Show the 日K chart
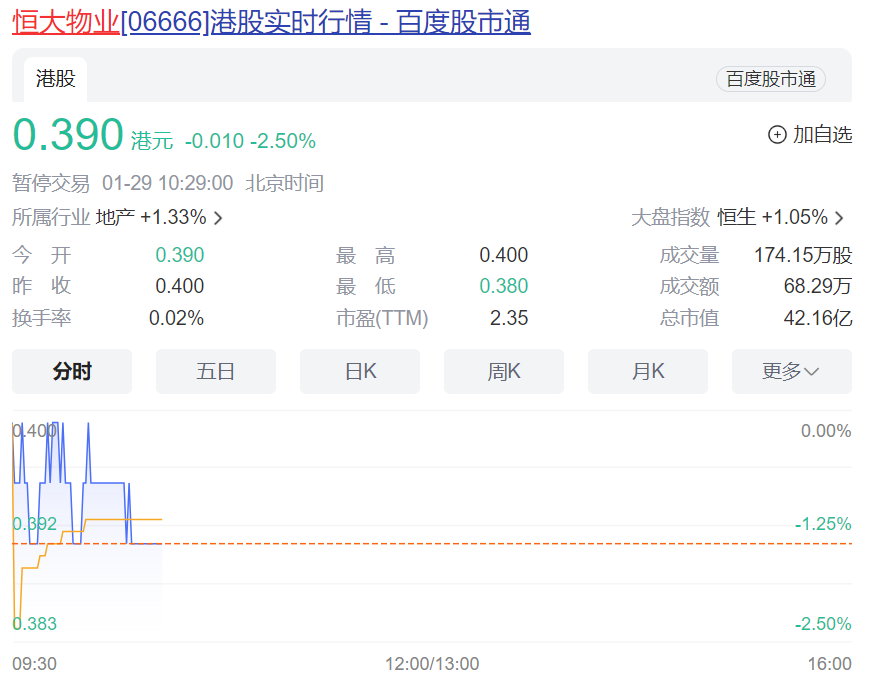 click(360, 372)
